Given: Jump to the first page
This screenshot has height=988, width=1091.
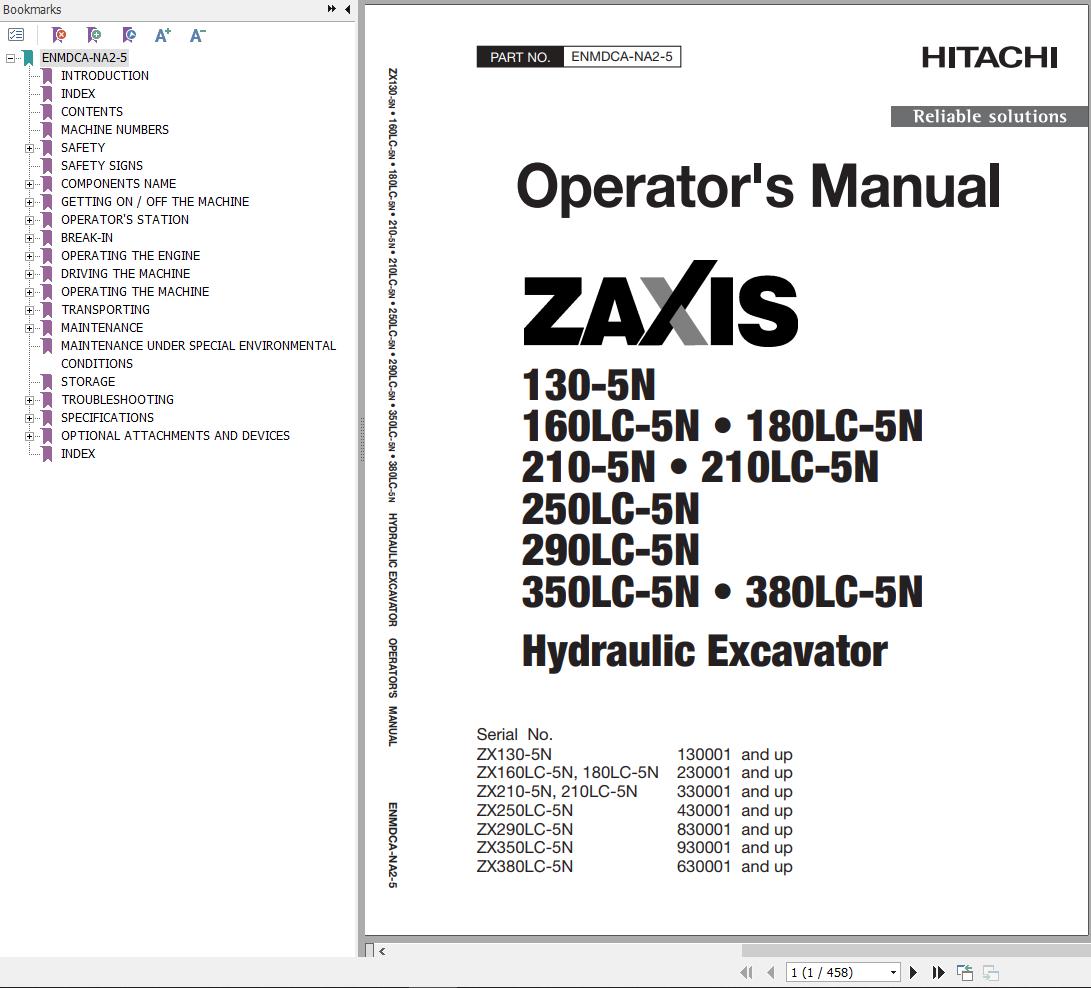Looking at the screenshot, I should [x=746, y=972].
